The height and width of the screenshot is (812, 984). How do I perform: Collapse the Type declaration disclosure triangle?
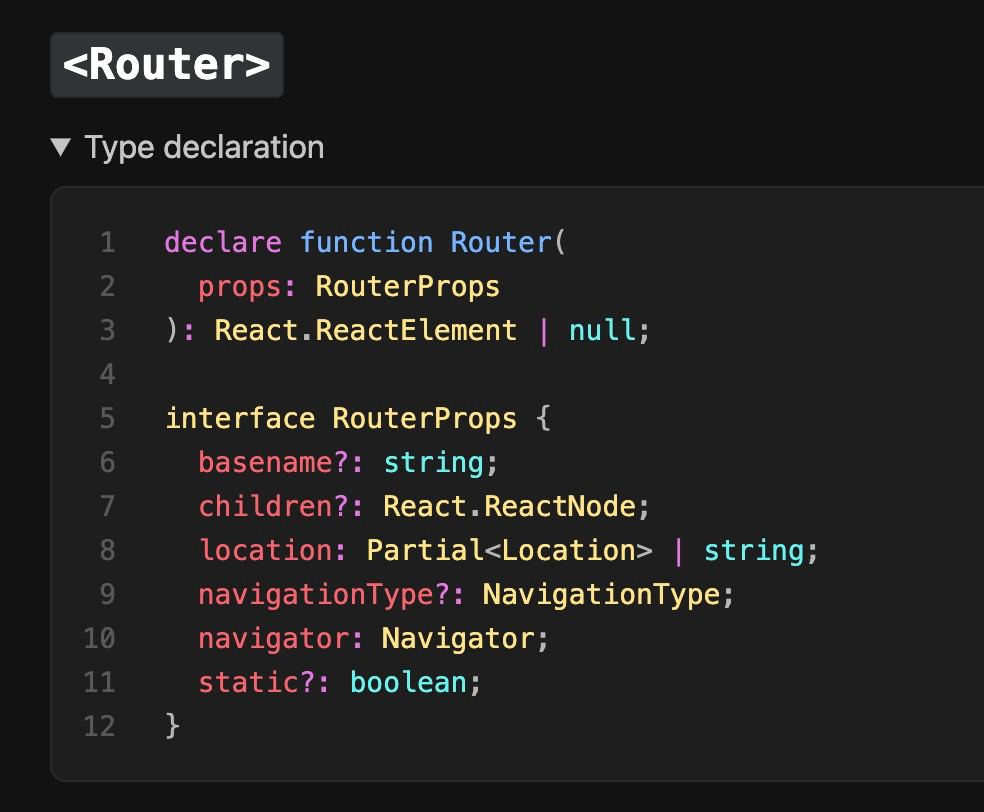[61, 147]
